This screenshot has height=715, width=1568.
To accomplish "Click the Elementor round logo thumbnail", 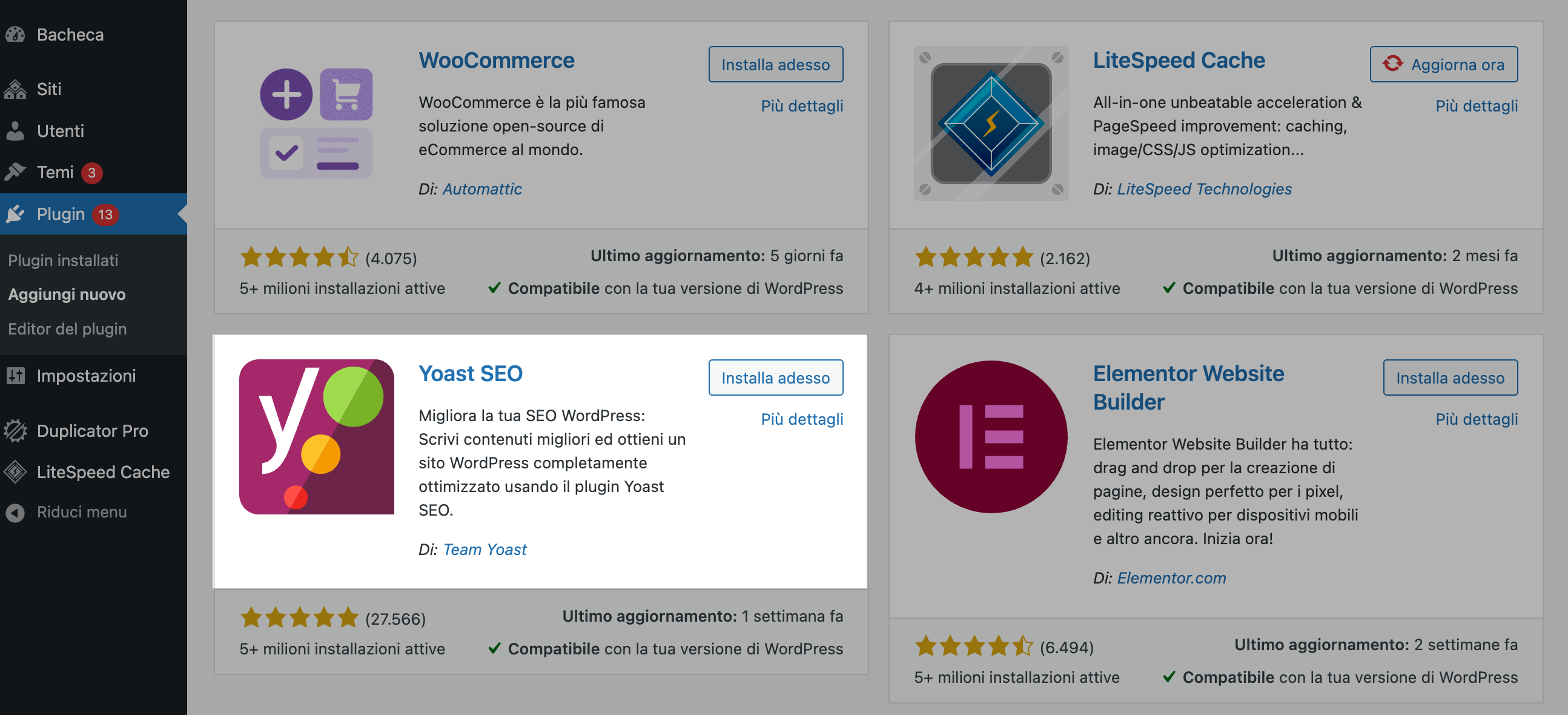I will tap(991, 437).
